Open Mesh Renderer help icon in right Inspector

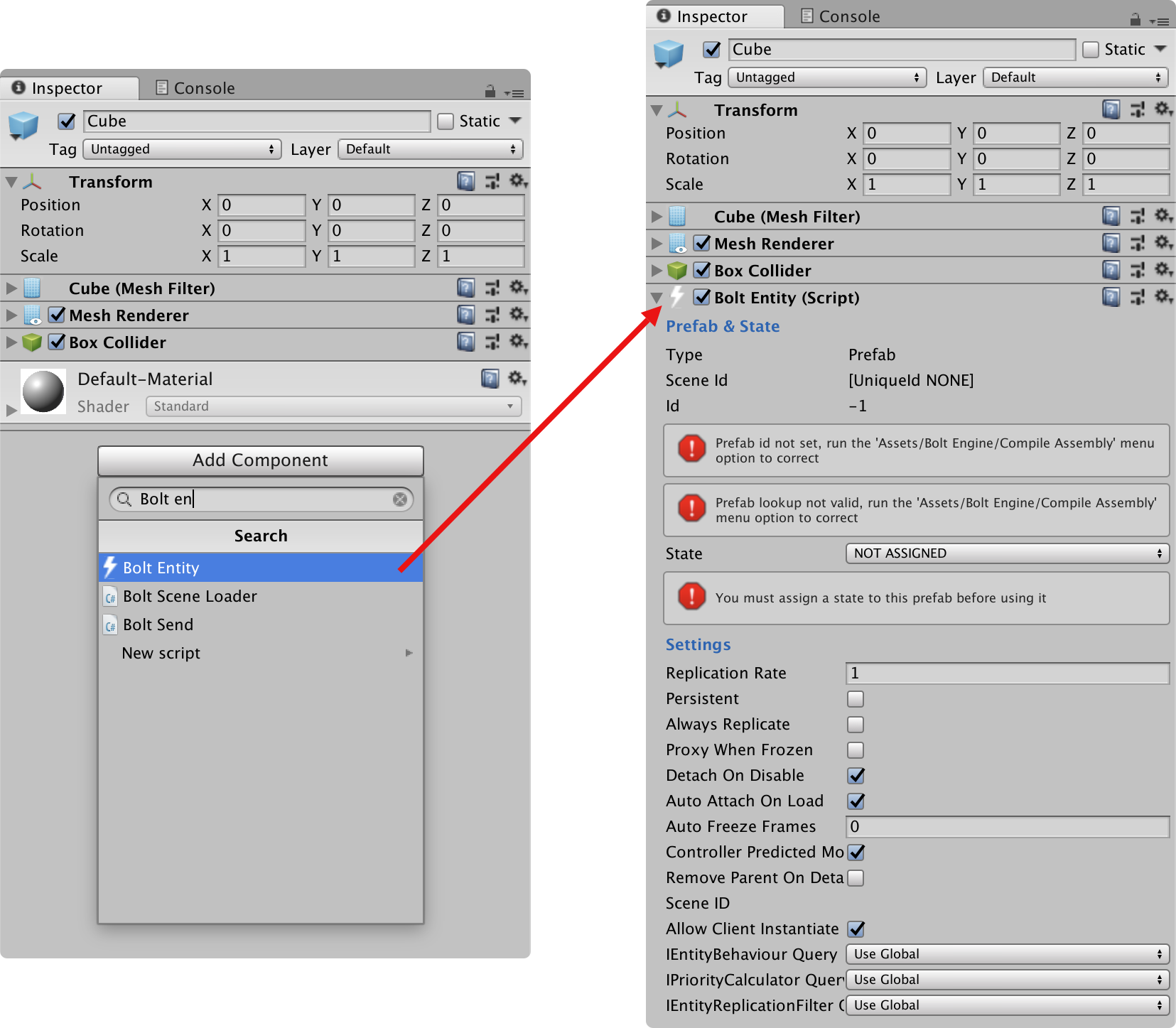1111,243
